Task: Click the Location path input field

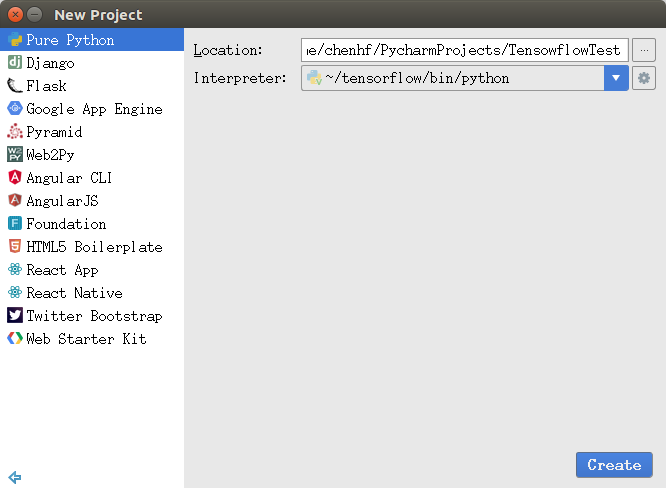Action: (x=465, y=50)
